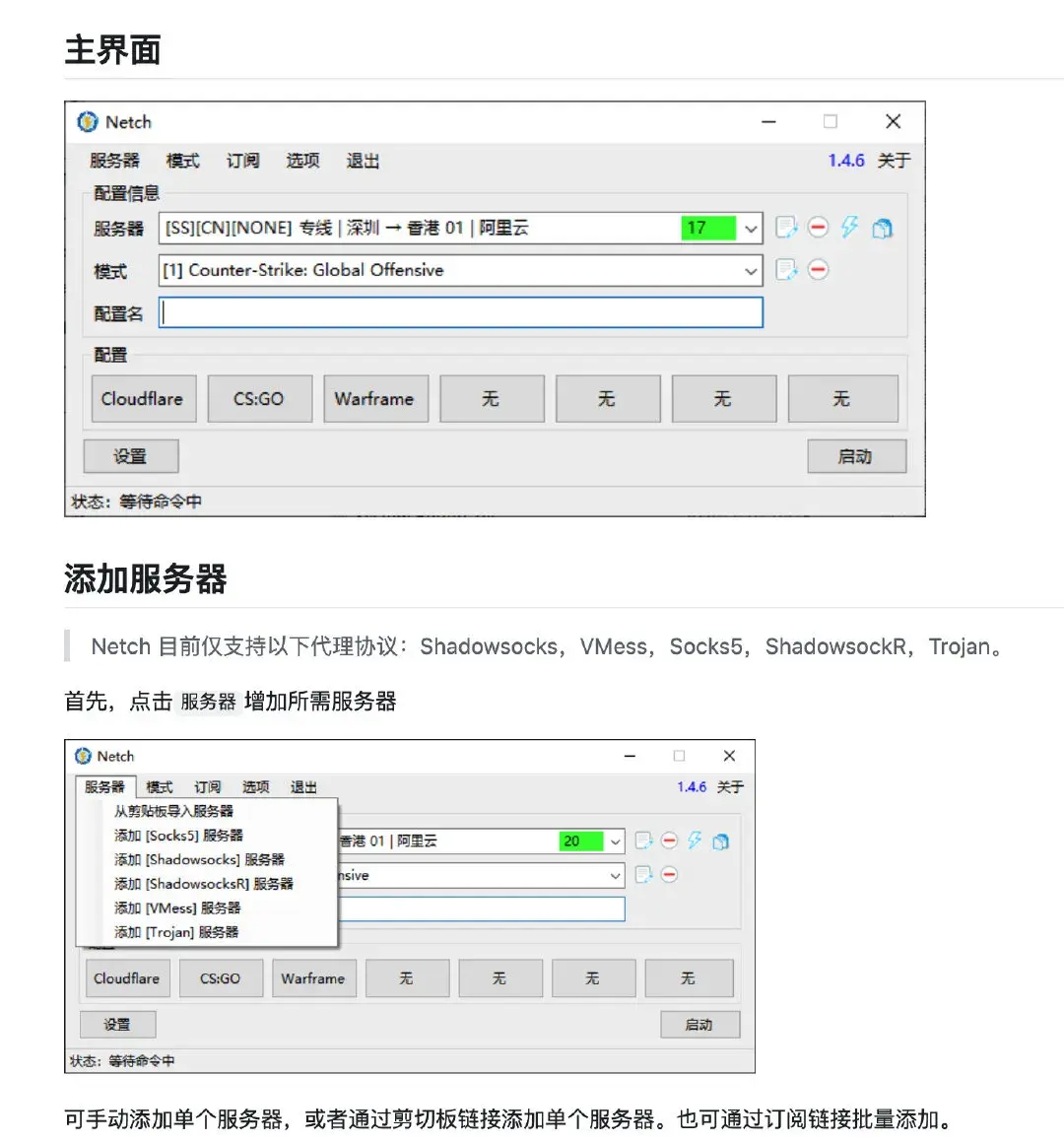Click the copy server icon next to lightning icon
This screenshot has width=1064, height=1143.
point(882,228)
